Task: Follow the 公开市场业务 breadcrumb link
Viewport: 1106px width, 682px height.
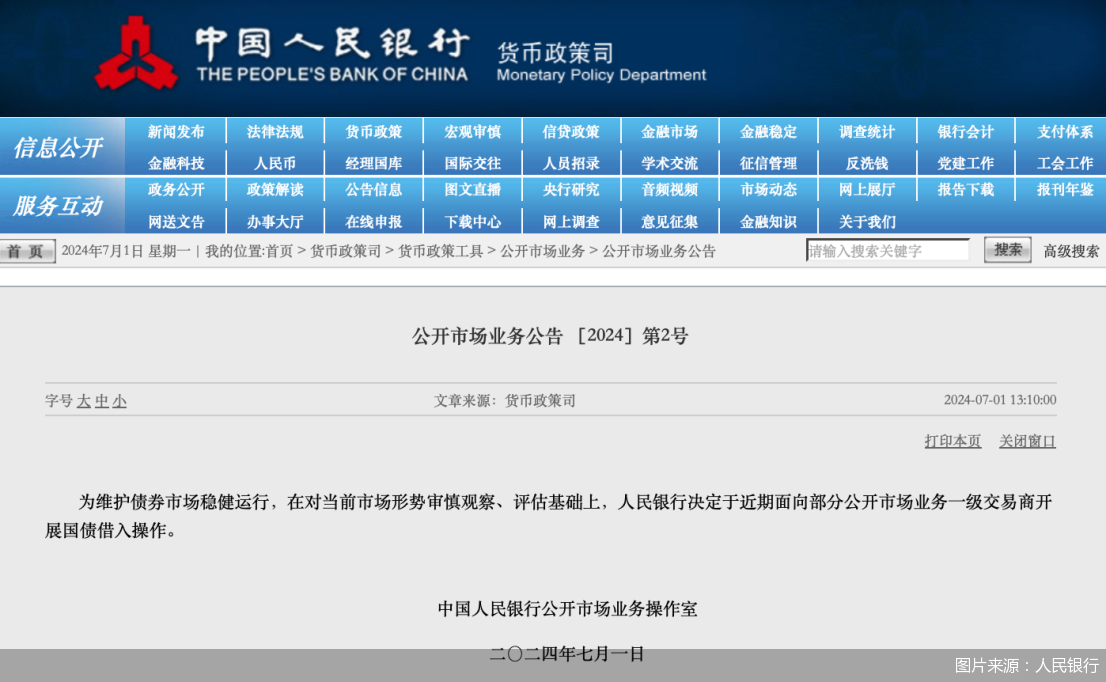Action: pos(542,251)
